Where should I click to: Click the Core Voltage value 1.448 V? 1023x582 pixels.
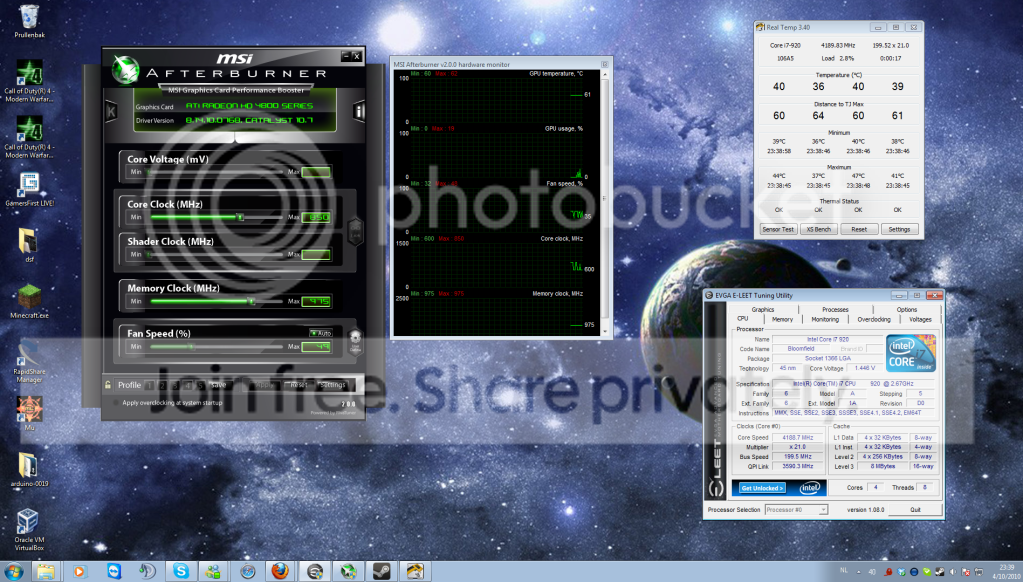pos(865,368)
